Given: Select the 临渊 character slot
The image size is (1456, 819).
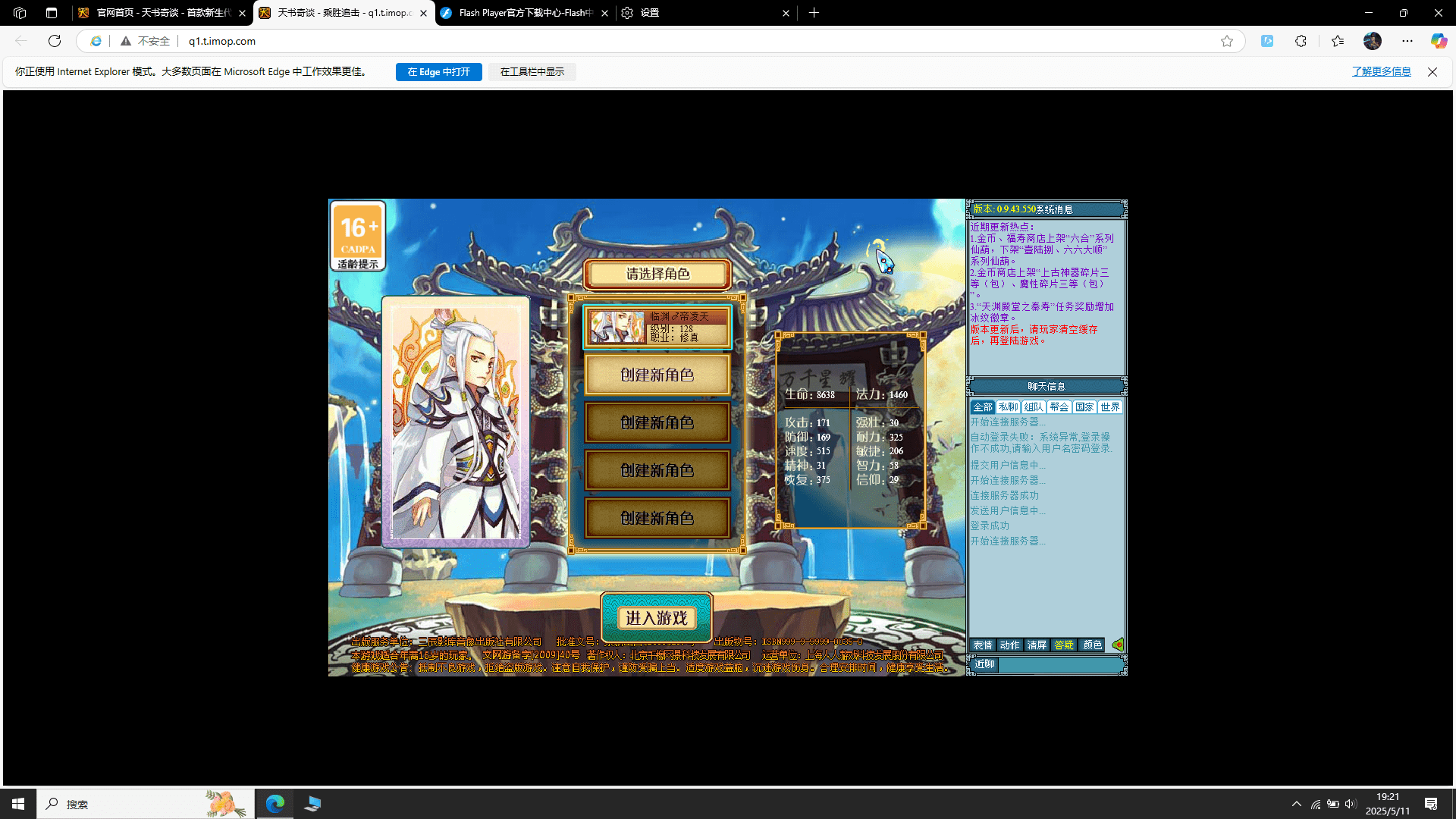Looking at the screenshot, I should pyautogui.click(x=657, y=327).
